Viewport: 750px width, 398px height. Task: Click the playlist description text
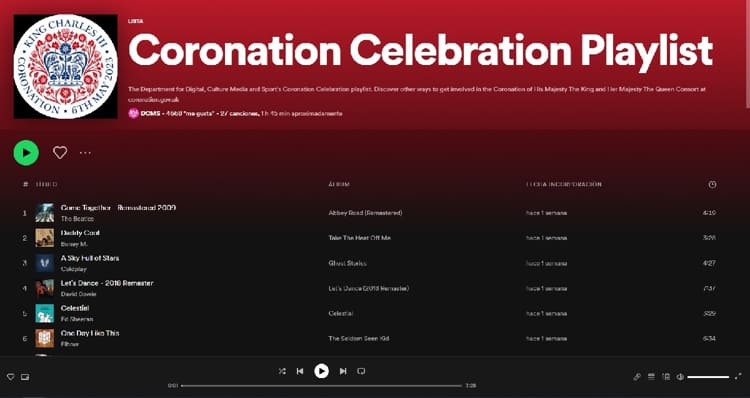(x=417, y=94)
